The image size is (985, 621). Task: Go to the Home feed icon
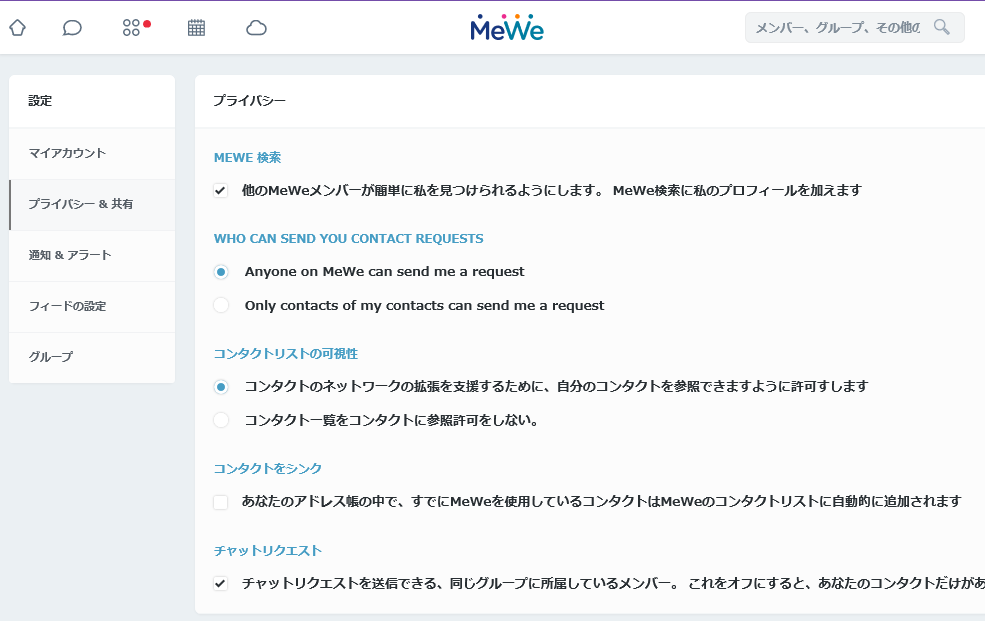pyautogui.click(x=18, y=28)
